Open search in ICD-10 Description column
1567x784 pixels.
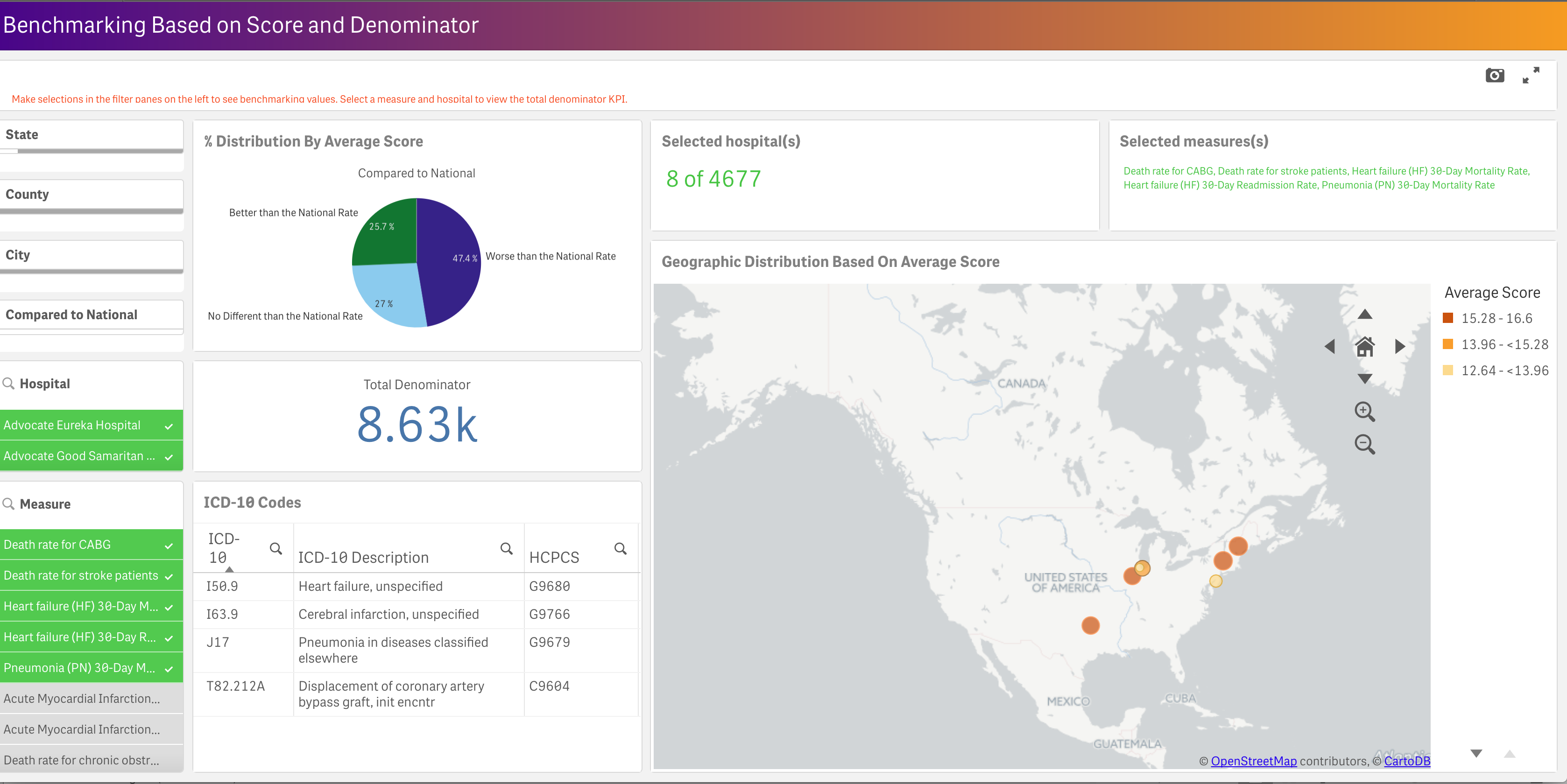tap(506, 548)
